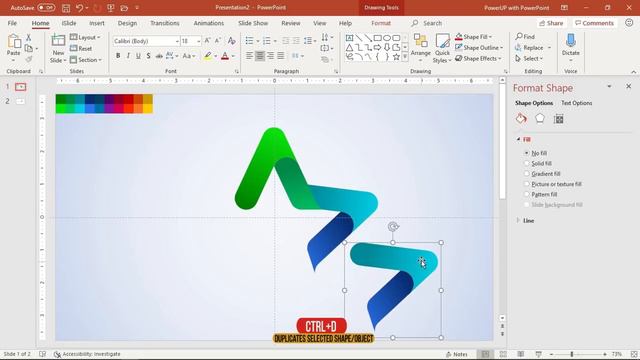Switch to the Insert tab
640x360 pixels.
97,23
